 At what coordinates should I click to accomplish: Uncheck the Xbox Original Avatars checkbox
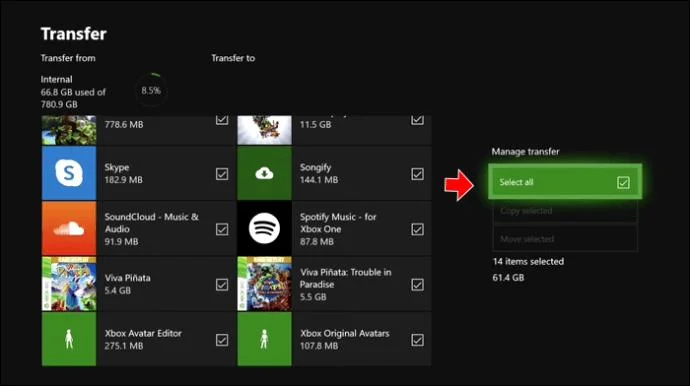[417, 340]
